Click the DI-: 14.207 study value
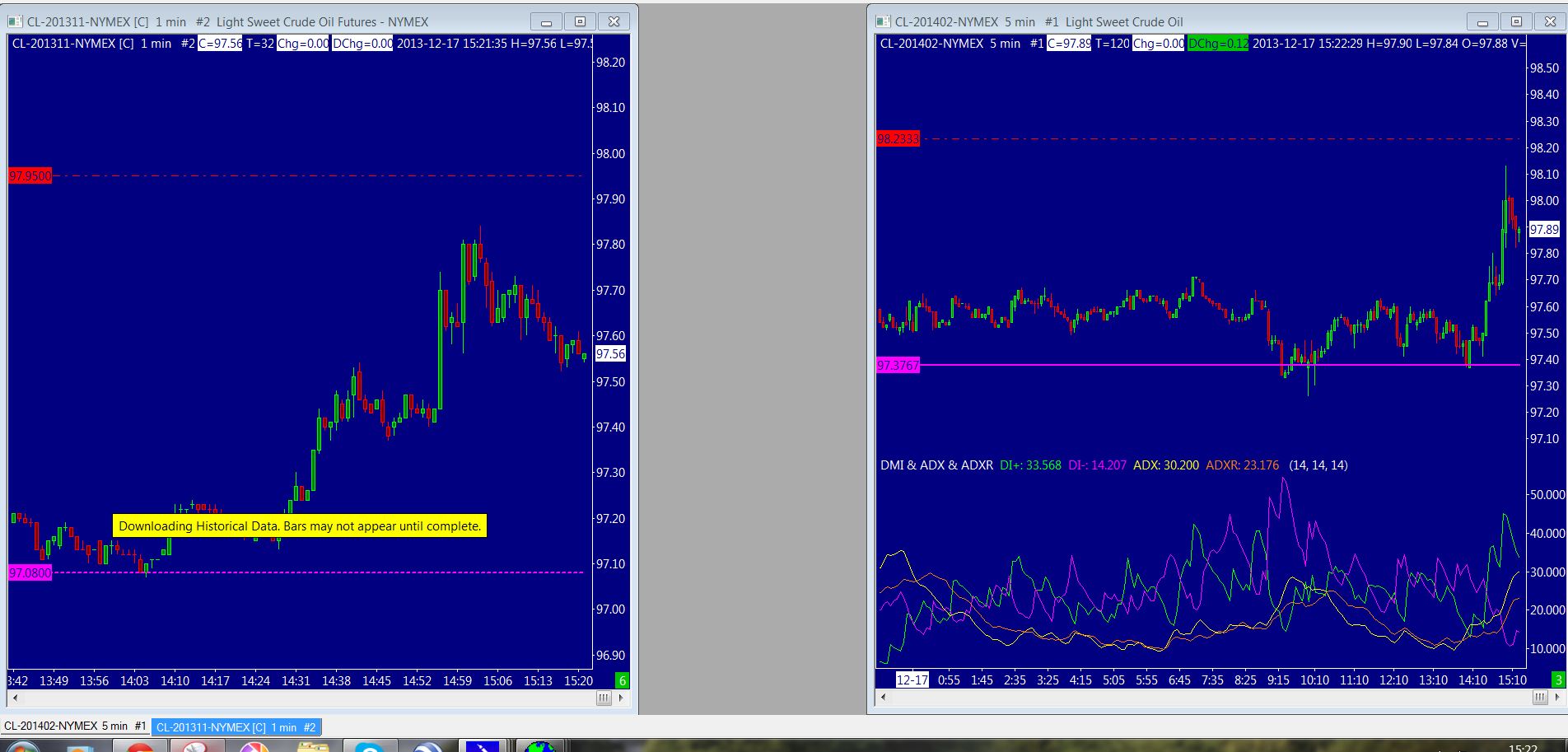 (x=1097, y=465)
